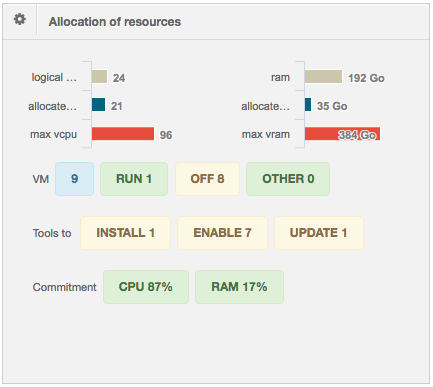The height and width of the screenshot is (387, 433).
Task: Click the max vcpu label
Action: click(54, 134)
